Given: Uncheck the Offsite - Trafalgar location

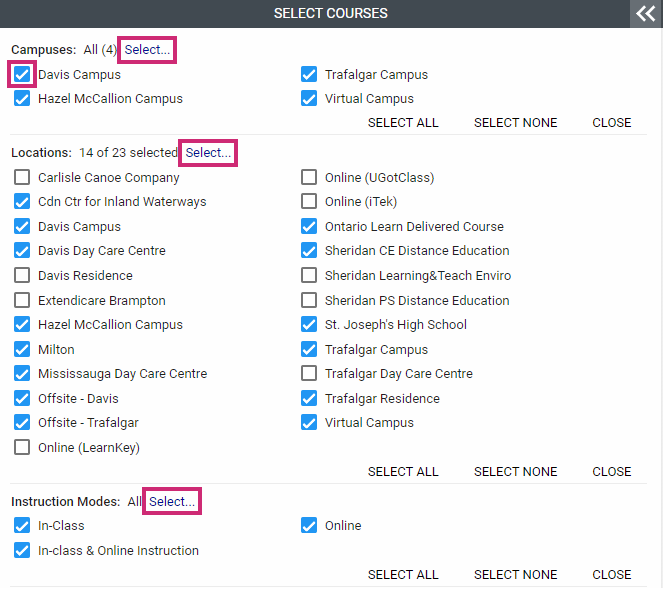Looking at the screenshot, I should [22, 423].
